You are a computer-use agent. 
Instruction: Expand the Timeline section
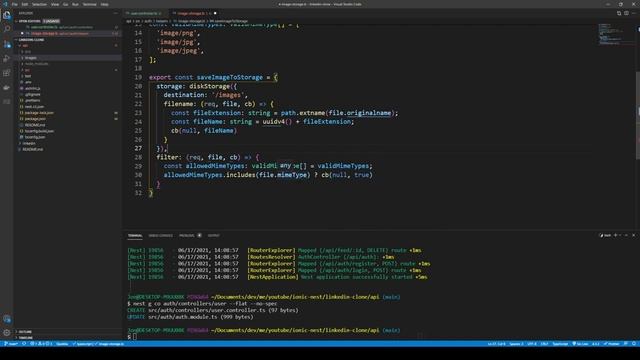(26, 338)
